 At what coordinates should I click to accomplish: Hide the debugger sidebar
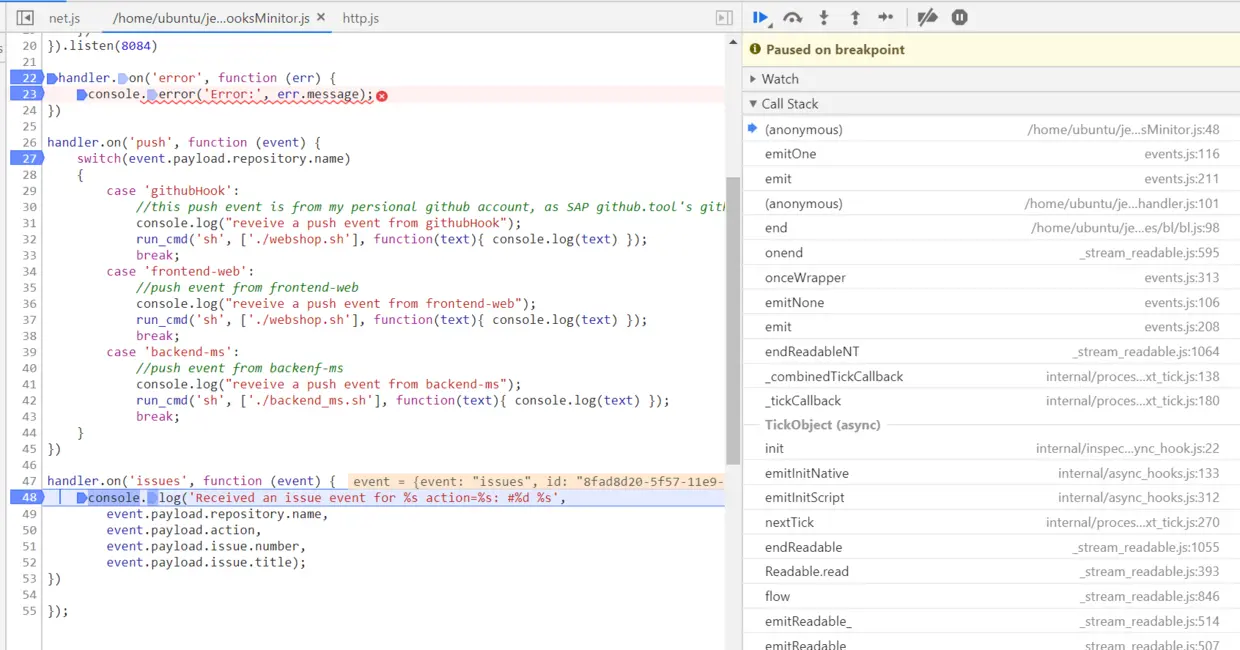click(724, 18)
